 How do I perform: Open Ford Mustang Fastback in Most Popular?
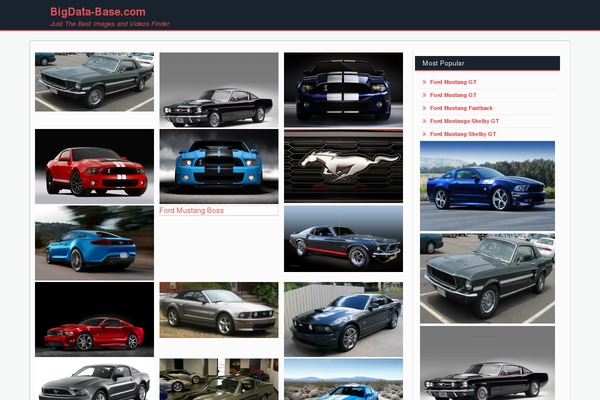click(x=461, y=108)
